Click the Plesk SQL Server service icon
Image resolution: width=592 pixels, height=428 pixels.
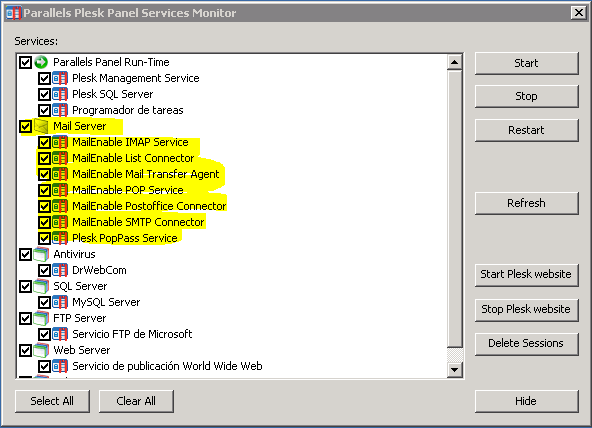(60, 94)
